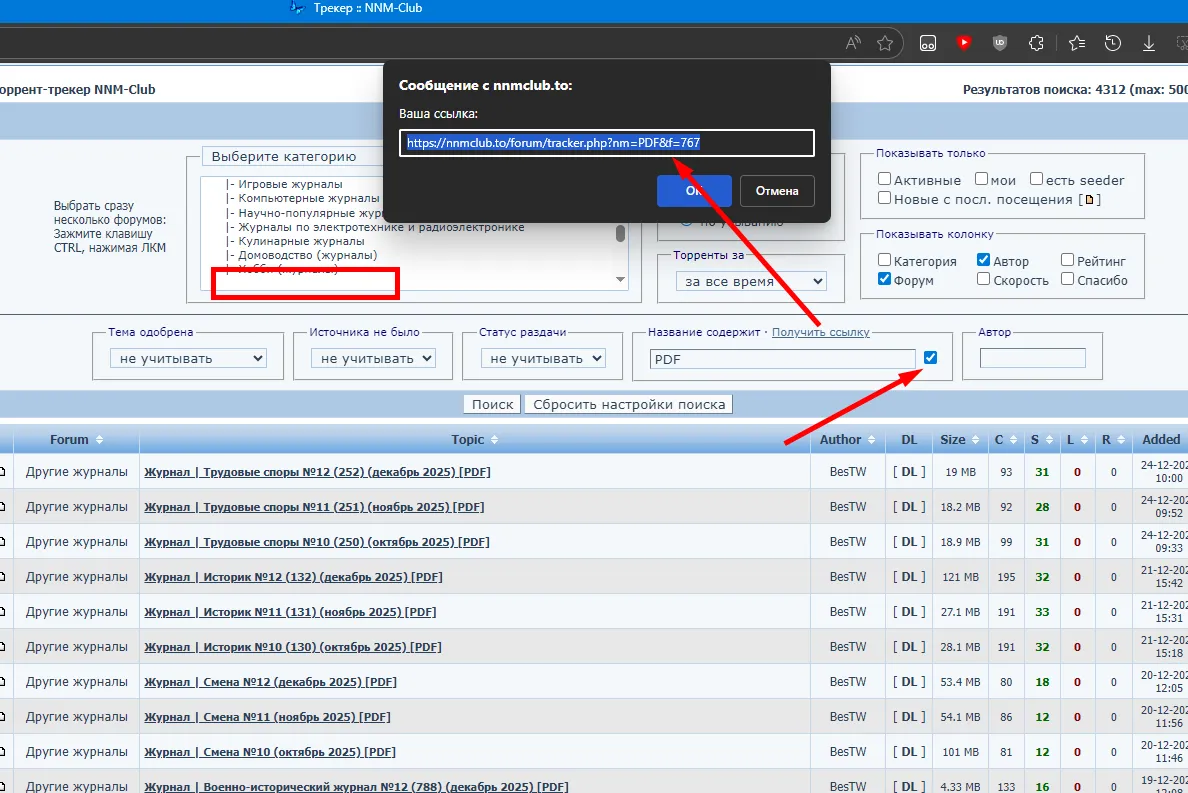Open browser History clock icon
1188x793 pixels.
point(1112,43)
